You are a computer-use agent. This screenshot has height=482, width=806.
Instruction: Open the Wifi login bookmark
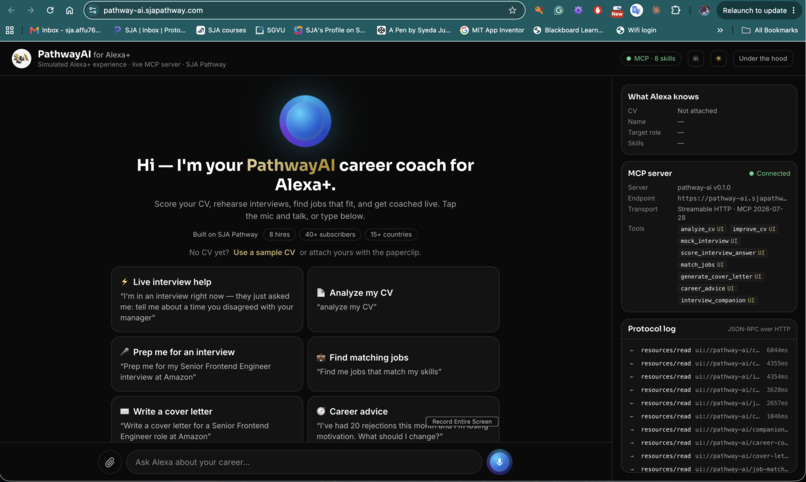pos(636,30)
